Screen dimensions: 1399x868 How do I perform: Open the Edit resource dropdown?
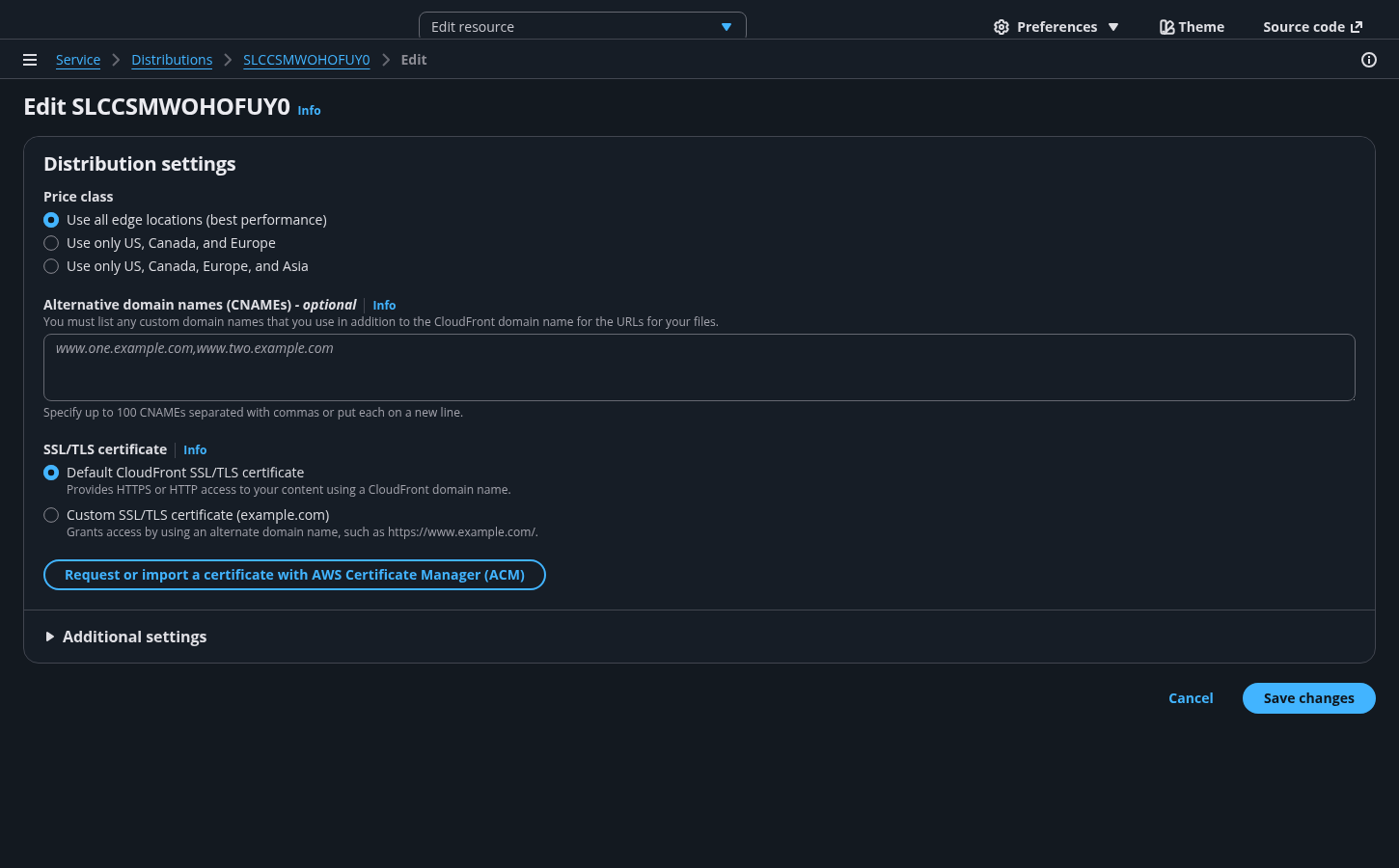point(582,27)
